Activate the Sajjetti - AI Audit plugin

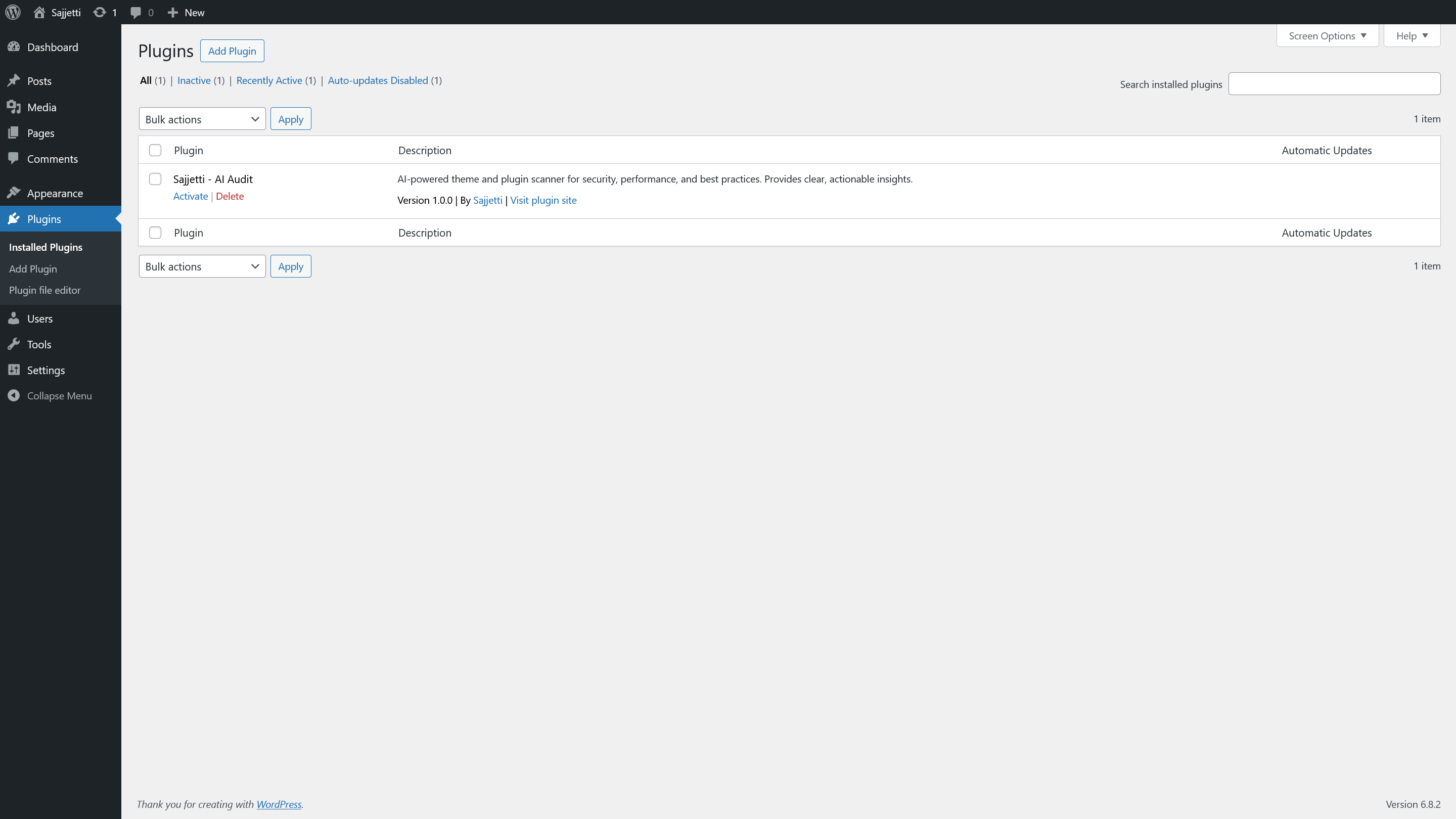(191, 196)
